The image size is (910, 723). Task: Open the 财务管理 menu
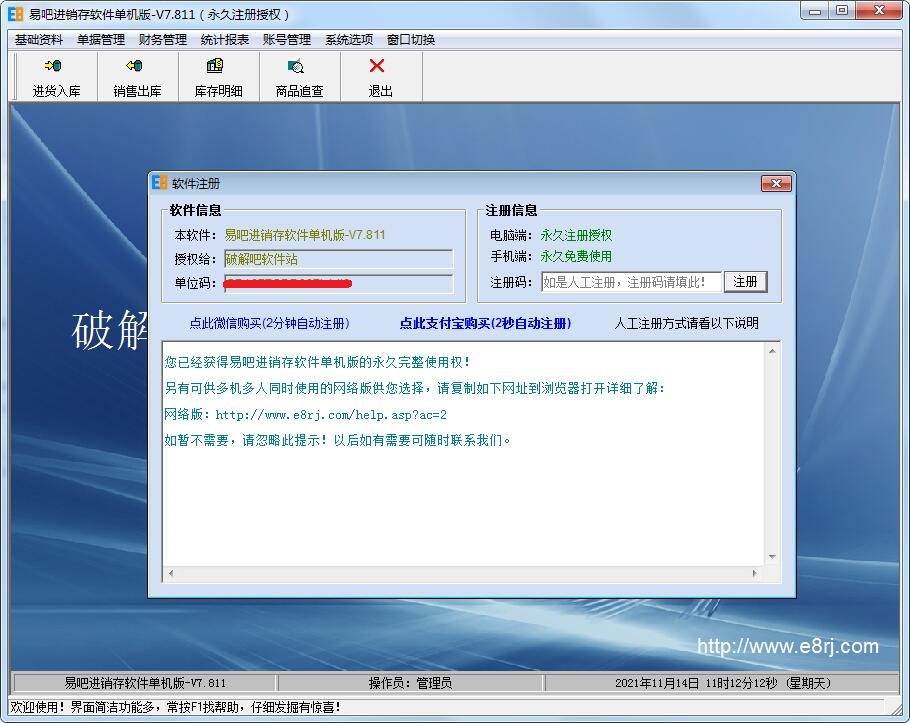click(x=162, y=39)
